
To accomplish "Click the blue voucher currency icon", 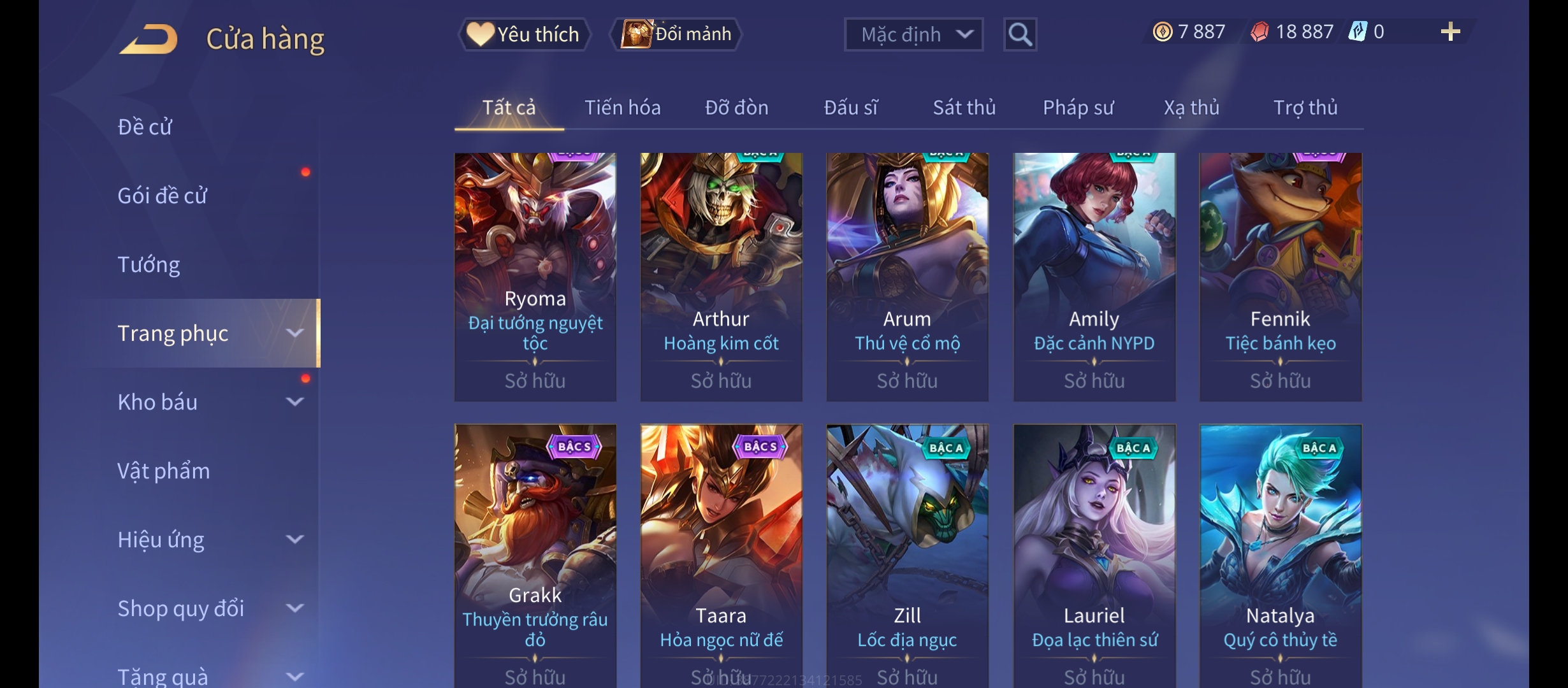I will 1358,32.
